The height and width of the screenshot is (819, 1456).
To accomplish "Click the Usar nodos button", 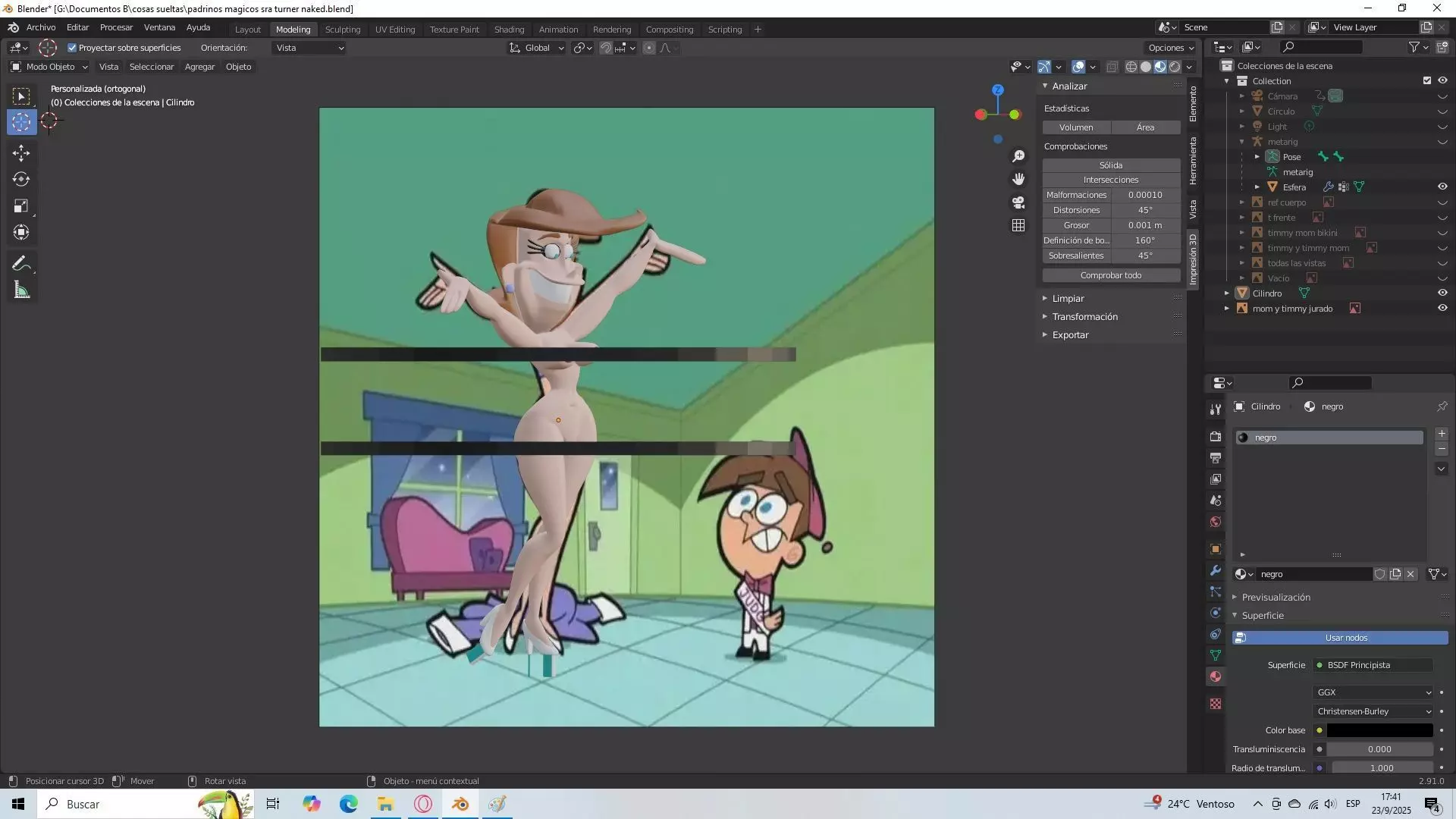I will [1340, 638].
